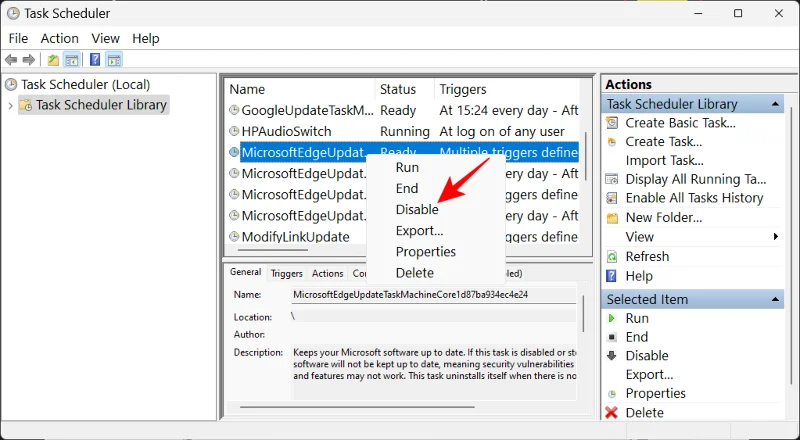Click the blue Help toolbar icon
800x440 pixels.
click(x=95, y=60)
